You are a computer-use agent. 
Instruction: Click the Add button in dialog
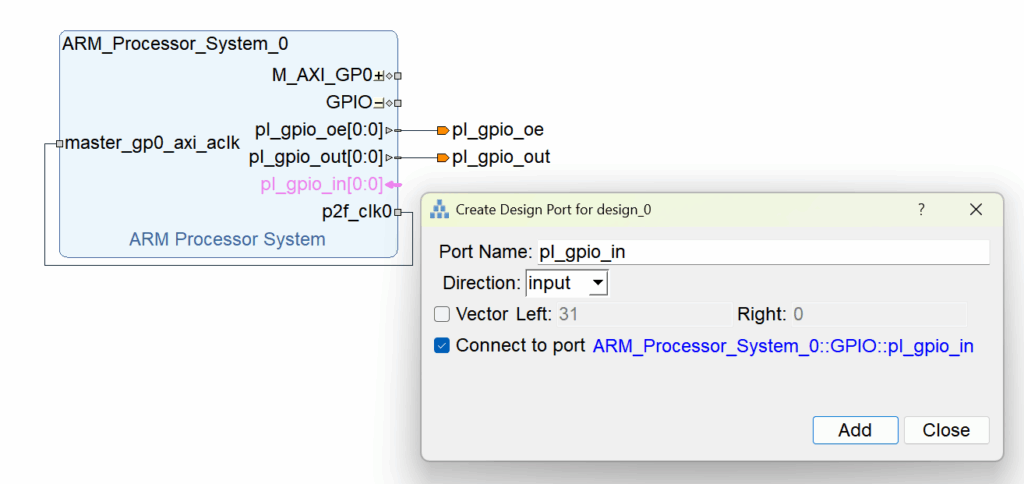pyautogui.click(x=855, y=430)
